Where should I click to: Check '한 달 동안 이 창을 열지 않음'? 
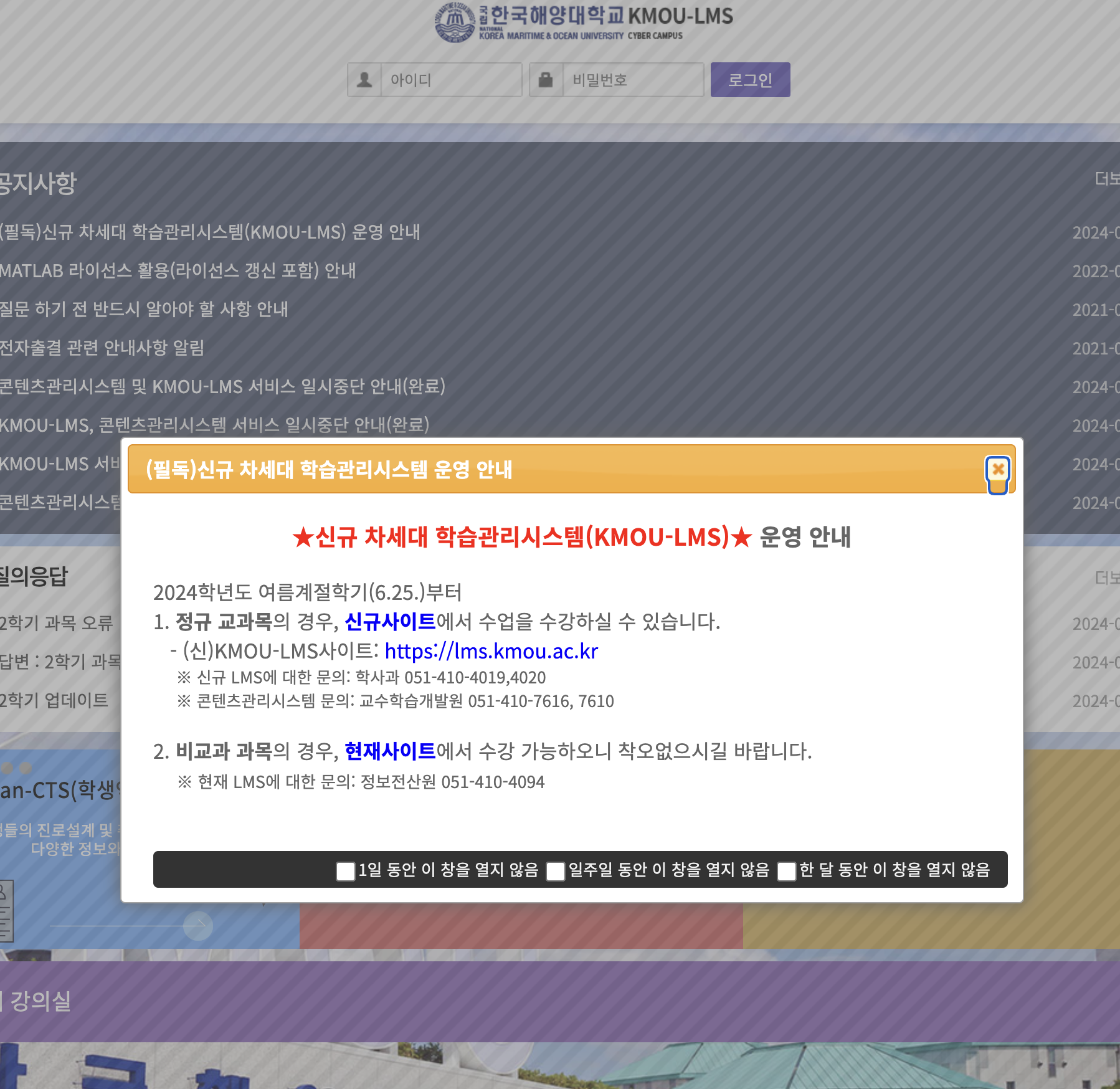coord(787,871)
